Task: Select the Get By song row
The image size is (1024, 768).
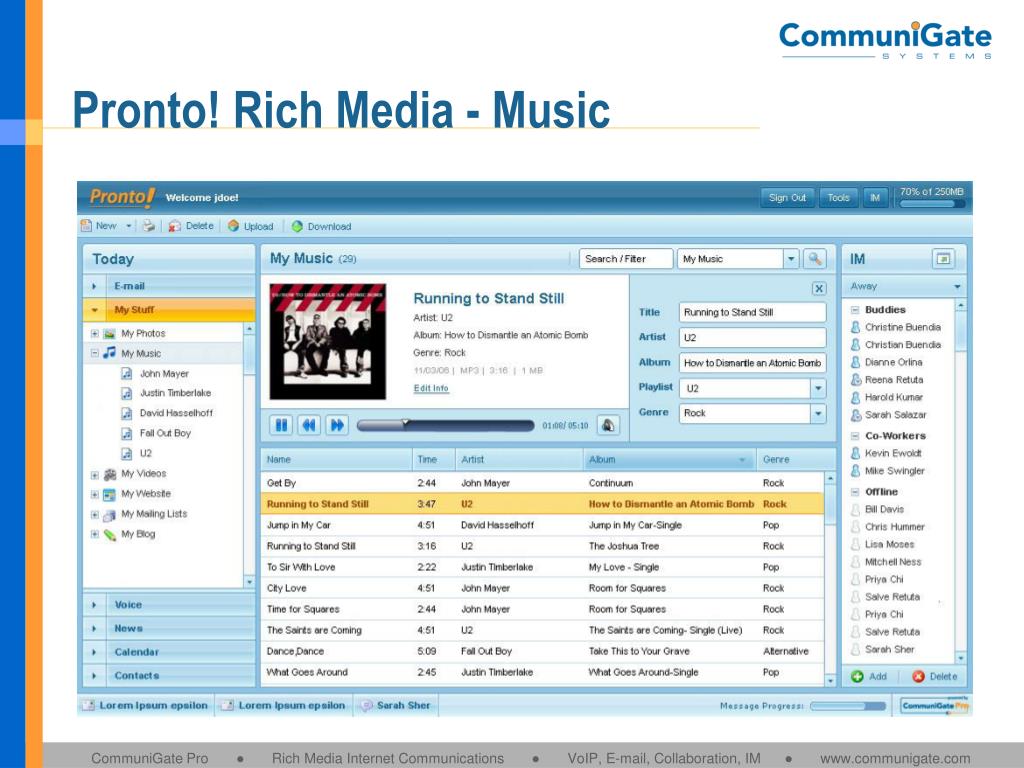Action: click(542, 483)
